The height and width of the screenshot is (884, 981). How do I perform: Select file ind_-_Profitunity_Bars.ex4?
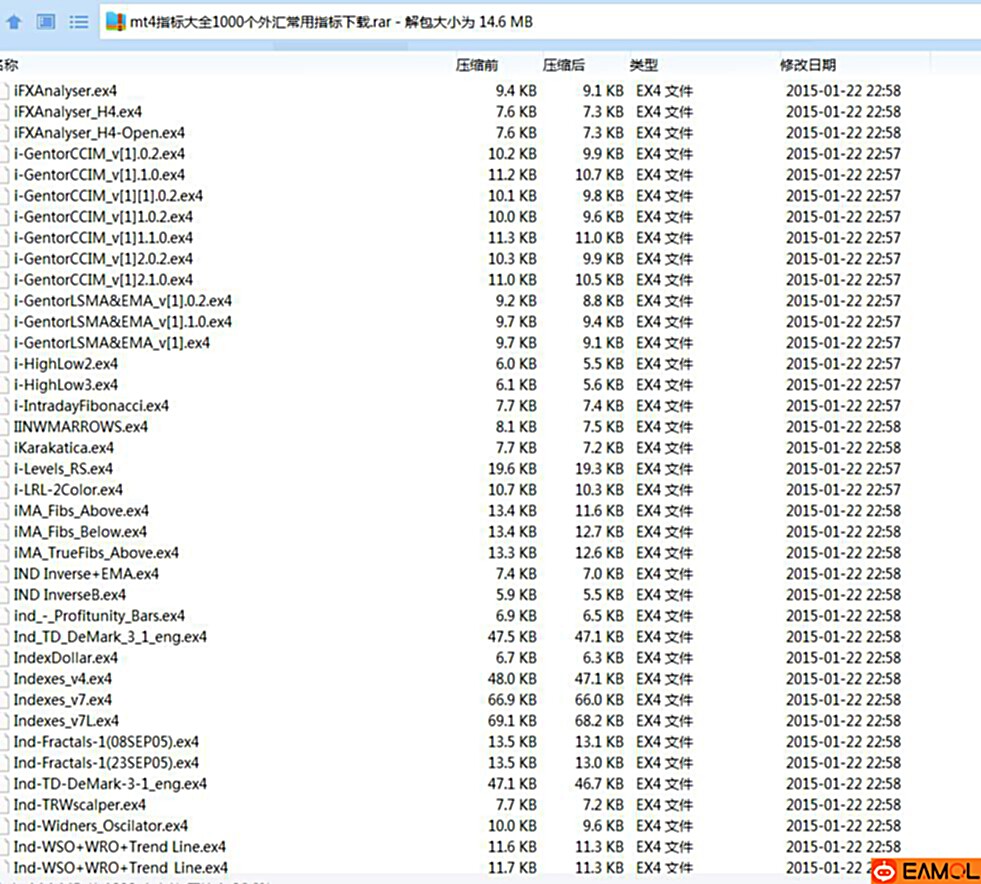pos(99,616)
